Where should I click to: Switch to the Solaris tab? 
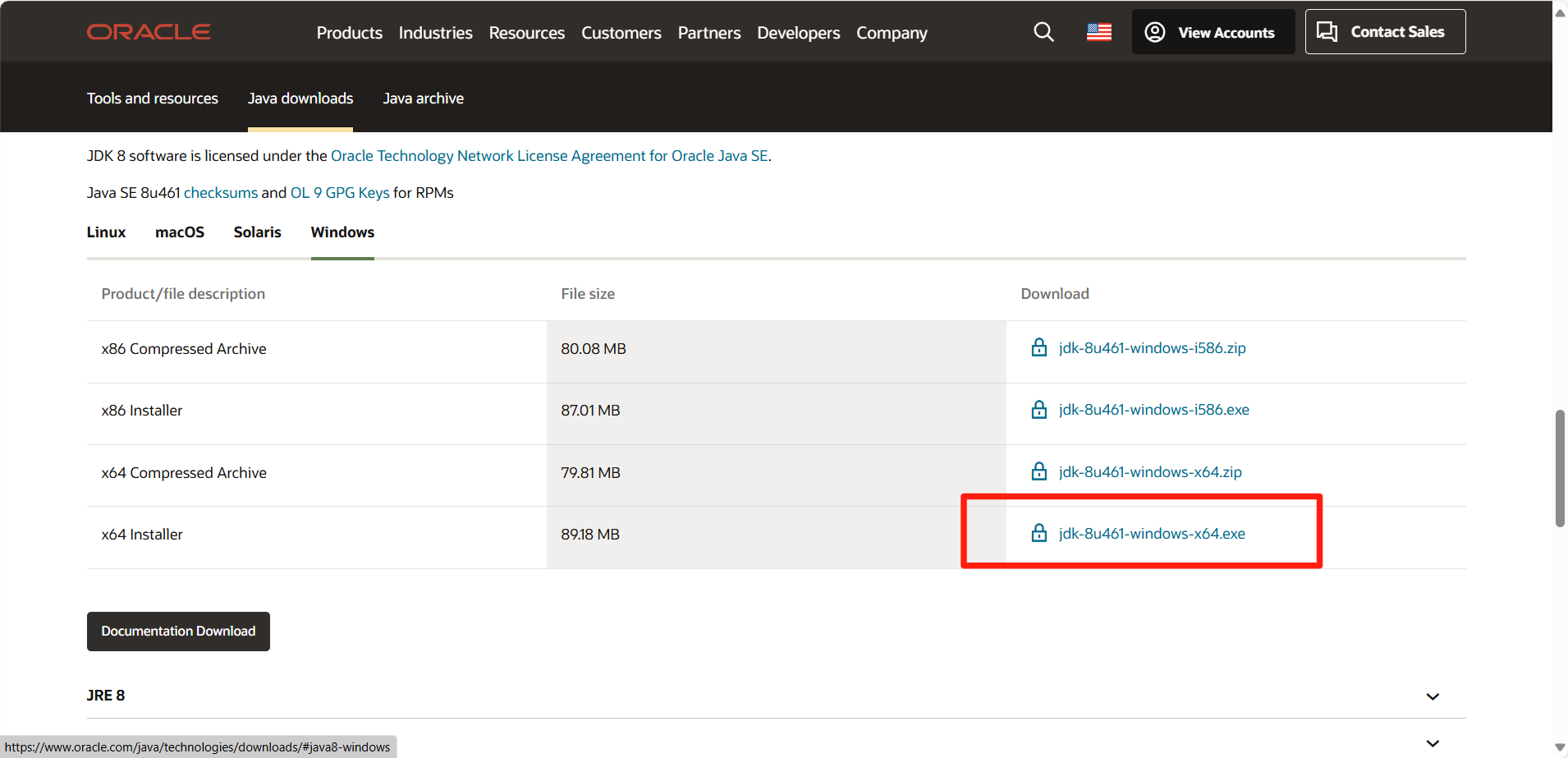[258, 232]
